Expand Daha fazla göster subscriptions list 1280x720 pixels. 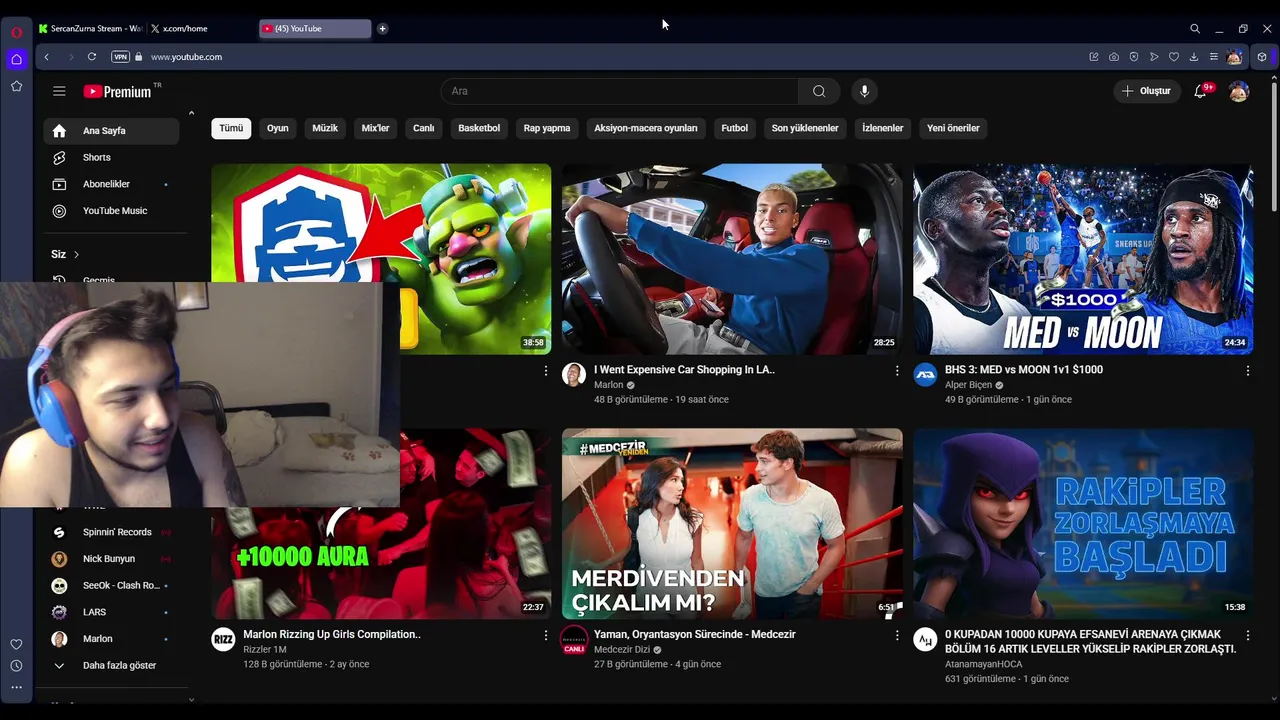(111, 665)
